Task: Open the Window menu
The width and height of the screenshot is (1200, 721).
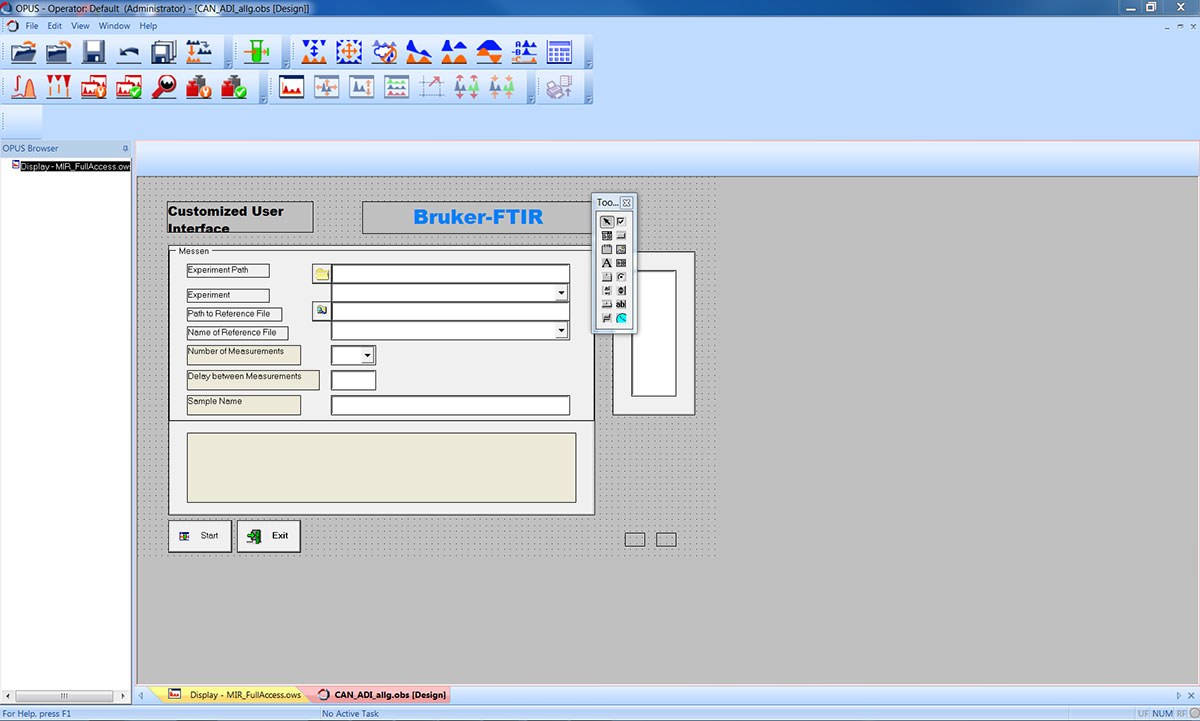Action: point(115,25)
